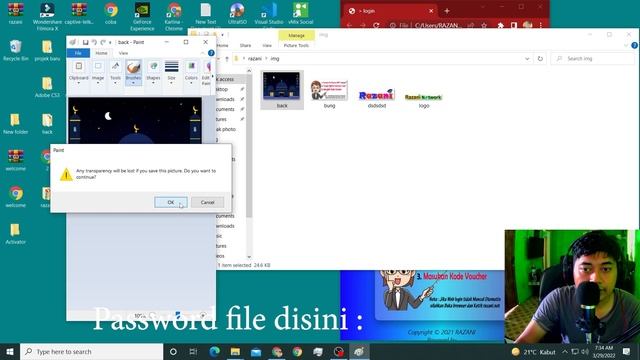Open the Shapes gallery in Paint

(153, 72)
